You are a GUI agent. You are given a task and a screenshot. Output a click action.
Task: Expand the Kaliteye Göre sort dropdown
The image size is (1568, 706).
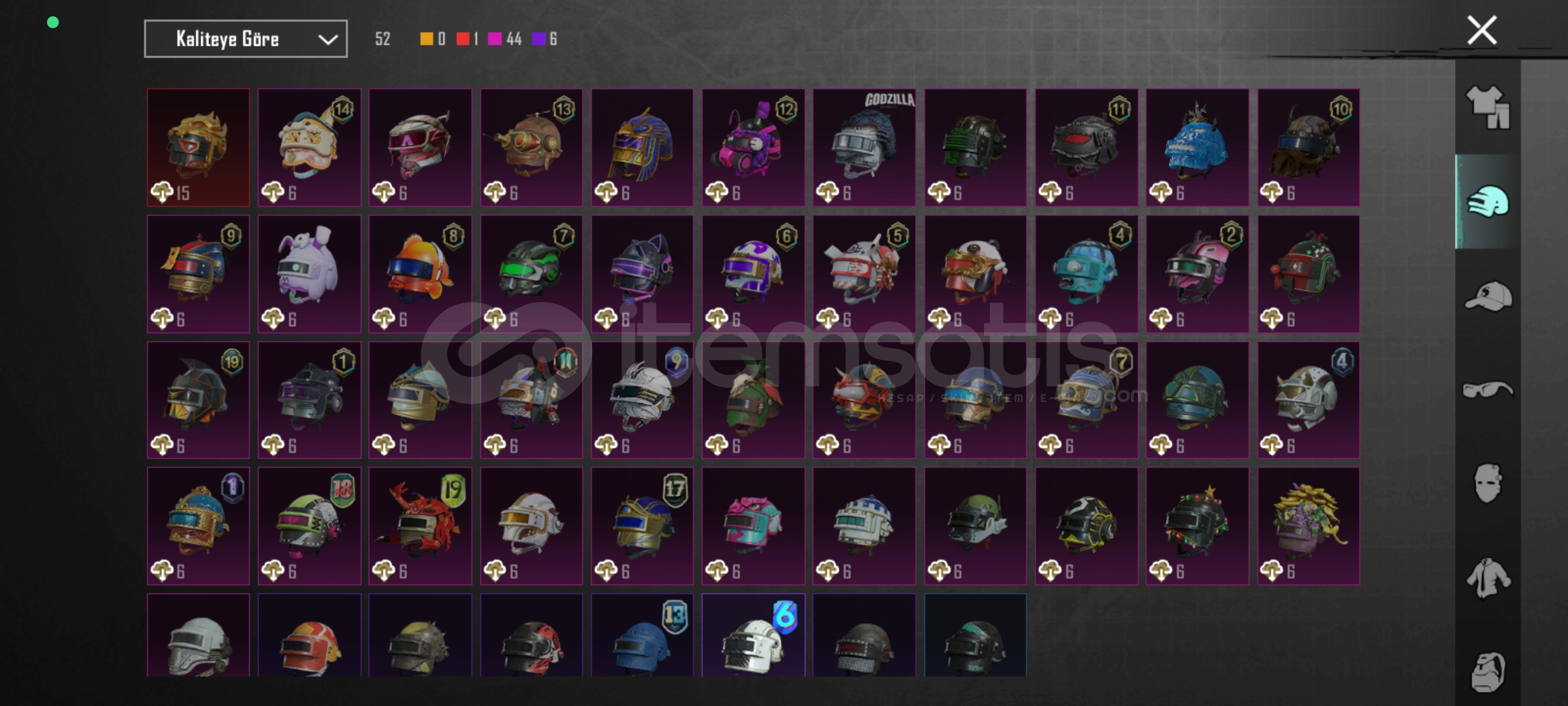pyautogui.click(x=246, y=39)
